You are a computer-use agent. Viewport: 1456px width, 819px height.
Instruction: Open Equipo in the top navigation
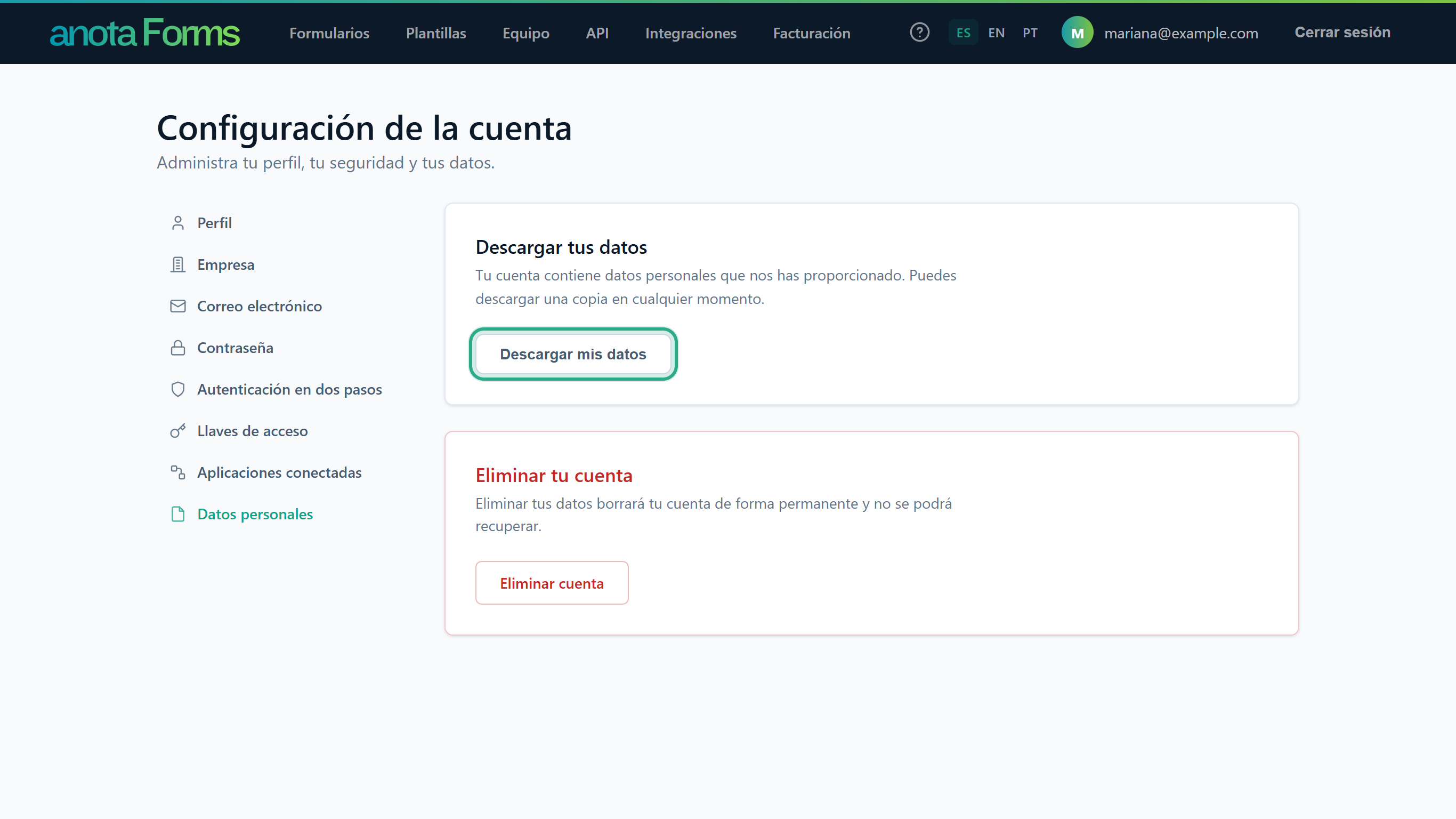tap(525, 33)
